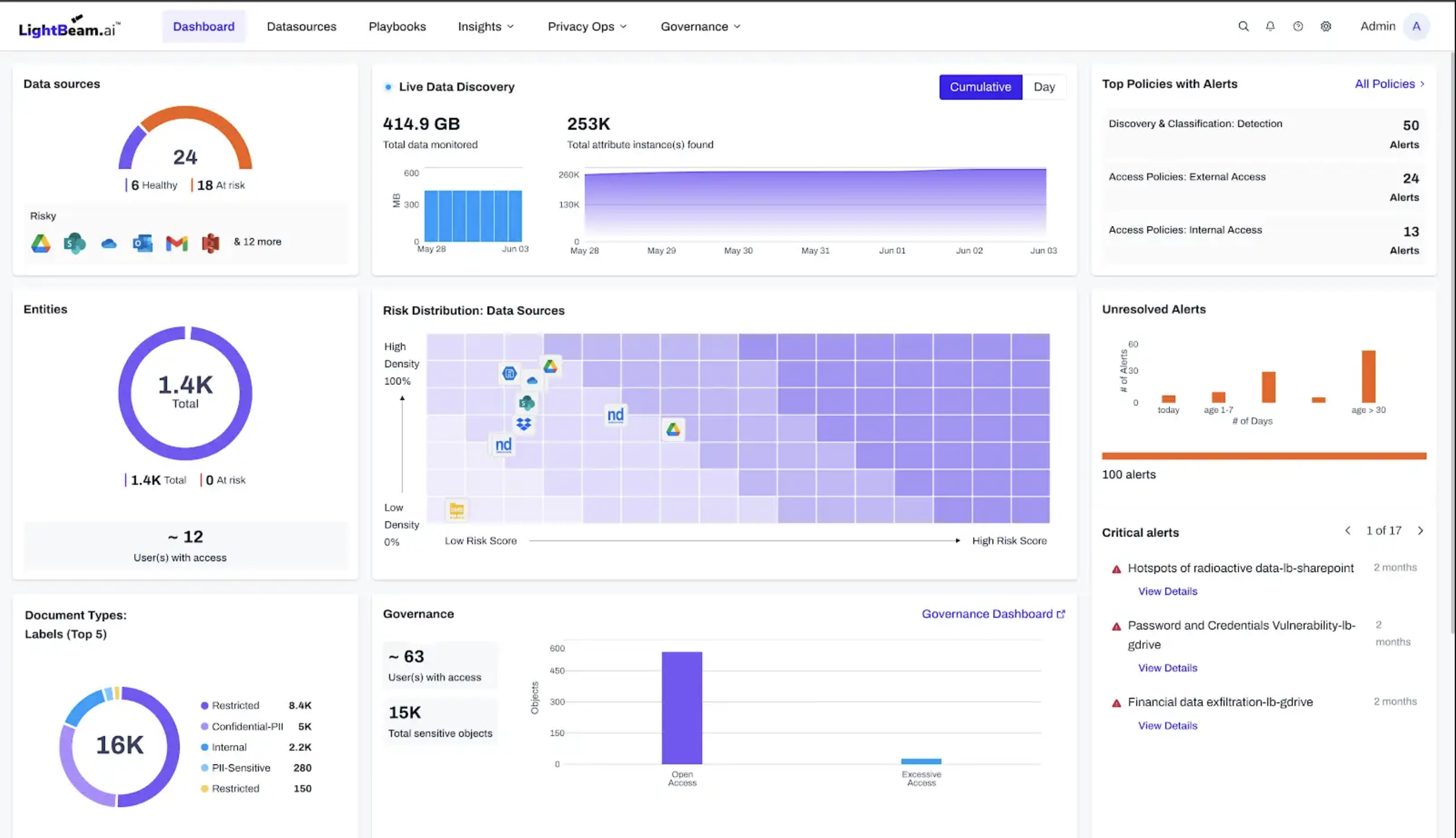Navigate to the Playbooks tab
1456x838 pixels.
[397, 26]
